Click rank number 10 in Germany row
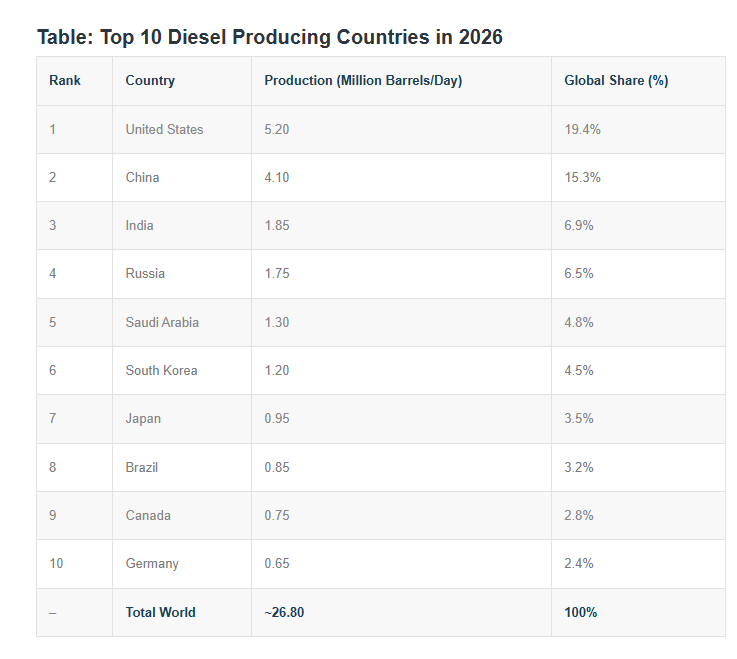The width and height of the screenshot is (737, 659). point(56,563)
